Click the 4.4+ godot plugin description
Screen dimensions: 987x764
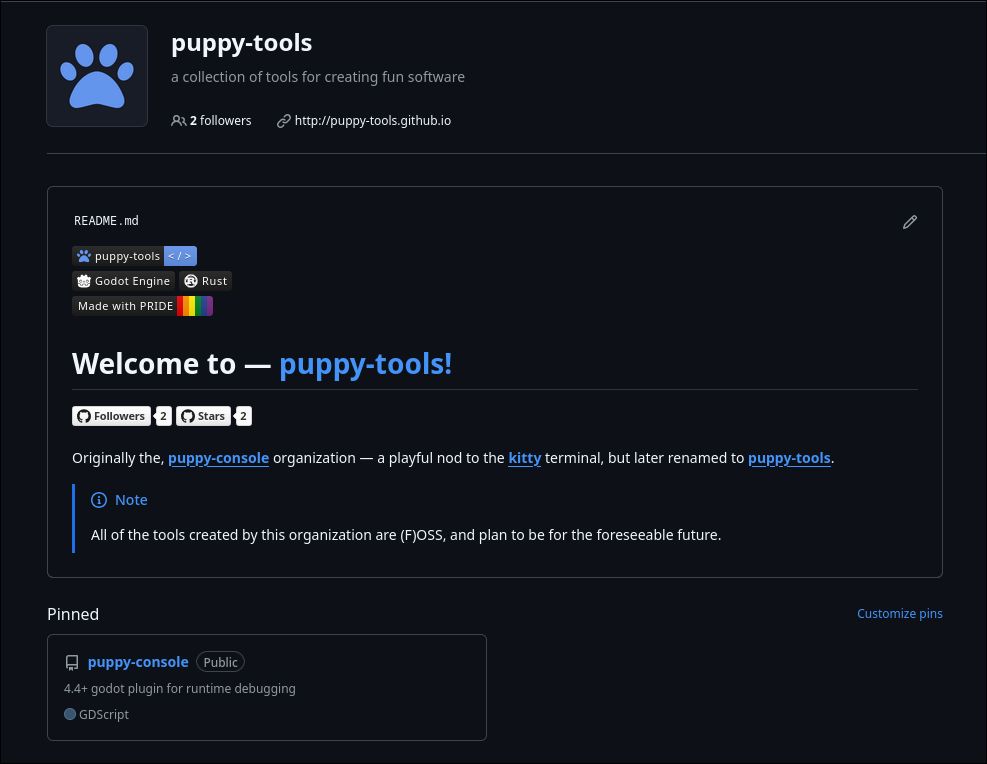pos(180,688)
